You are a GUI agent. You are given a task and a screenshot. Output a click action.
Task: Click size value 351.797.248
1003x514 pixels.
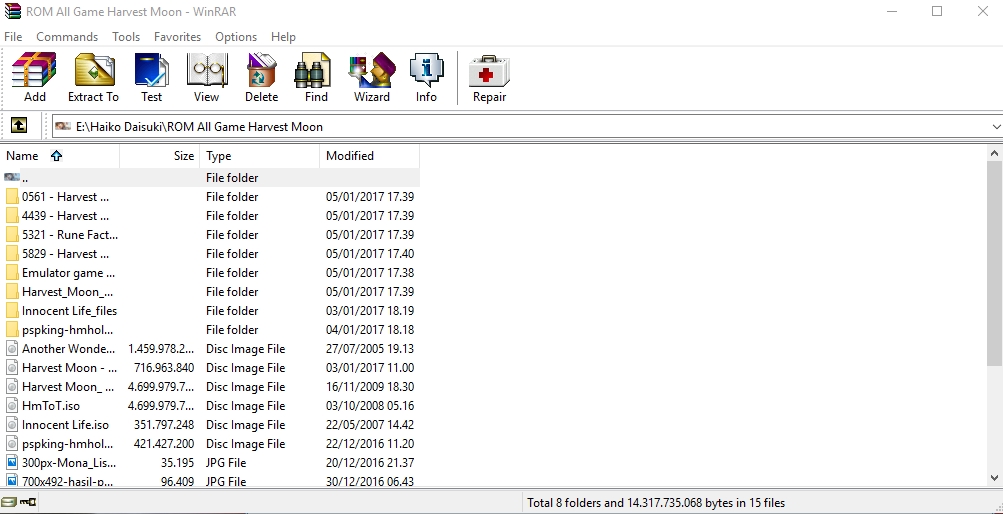pyautogui.click(x=164, y=424)
